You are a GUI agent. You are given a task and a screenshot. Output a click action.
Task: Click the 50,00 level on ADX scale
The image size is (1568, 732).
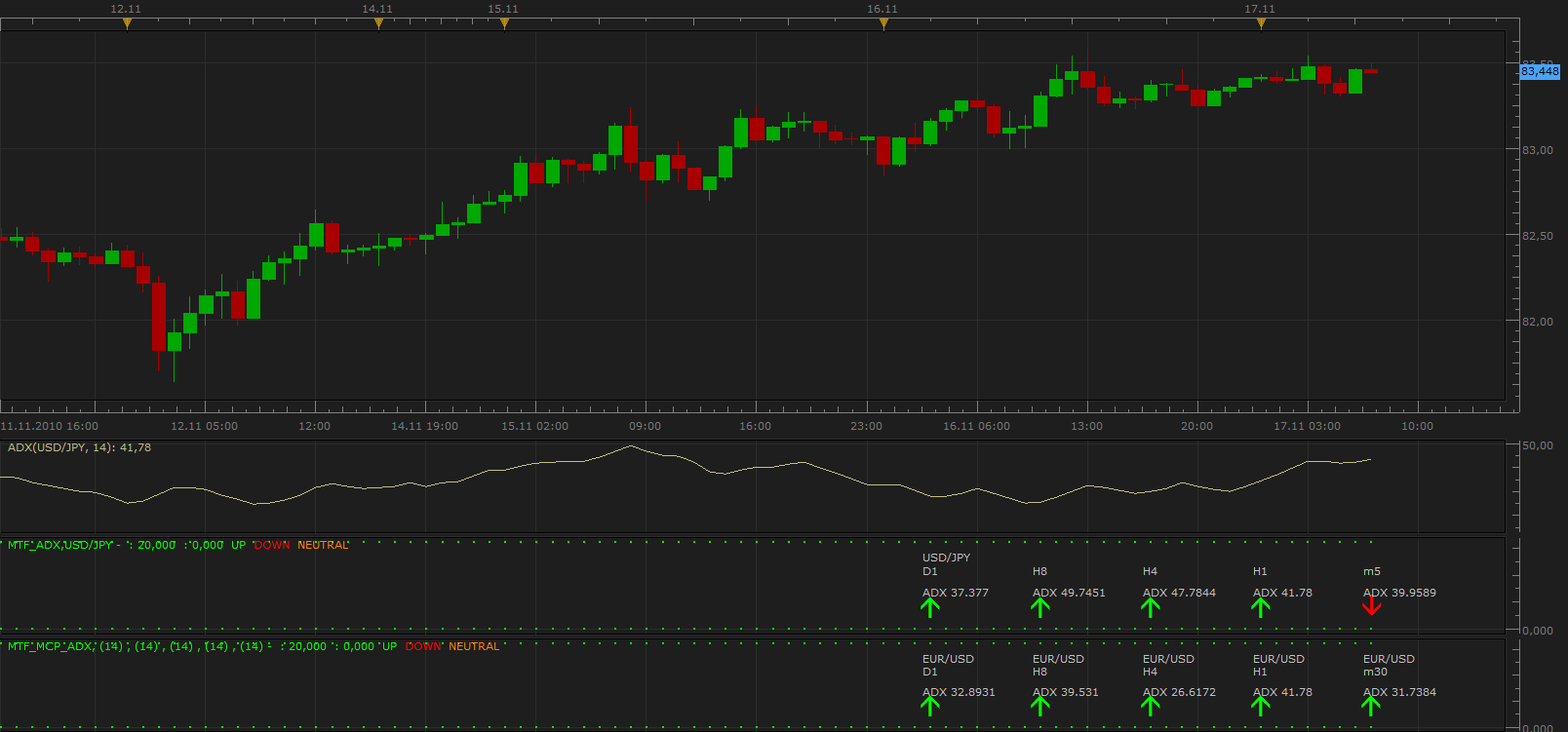[x=1538, y=445]
